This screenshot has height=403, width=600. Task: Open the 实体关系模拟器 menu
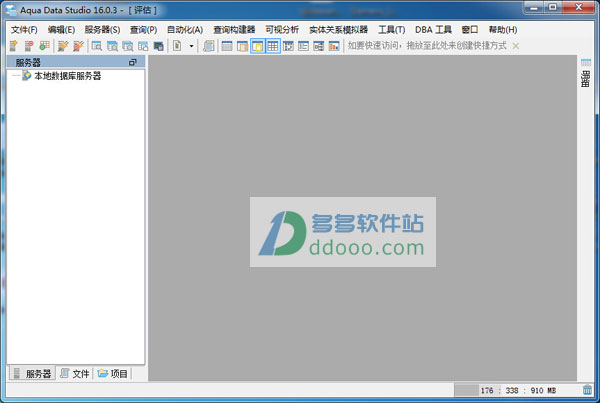tap(339, 29)
